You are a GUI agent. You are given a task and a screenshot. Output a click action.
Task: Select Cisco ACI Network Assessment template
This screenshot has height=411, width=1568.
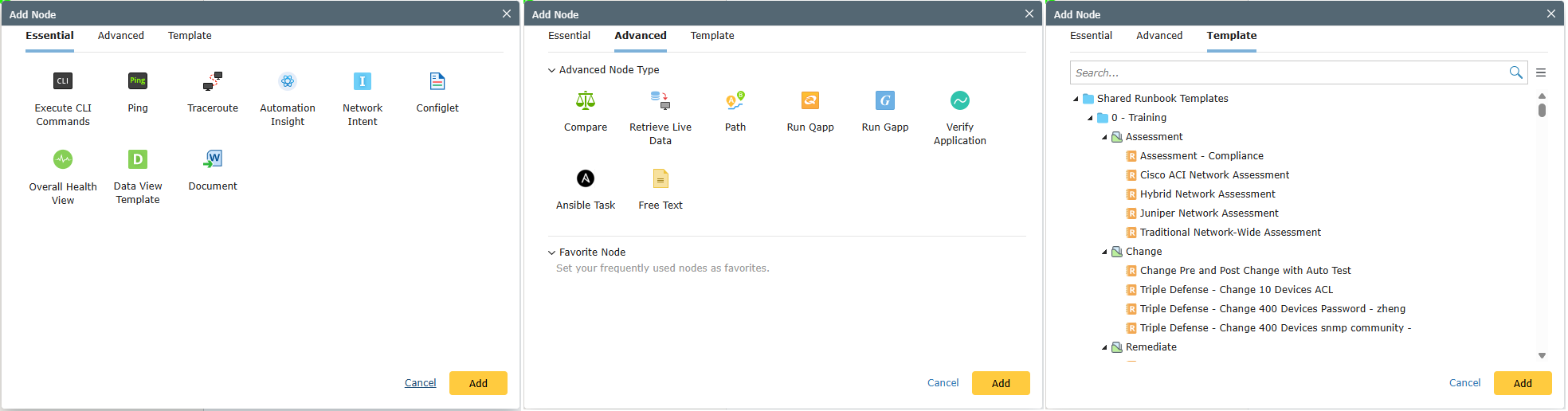[1214, 175]
